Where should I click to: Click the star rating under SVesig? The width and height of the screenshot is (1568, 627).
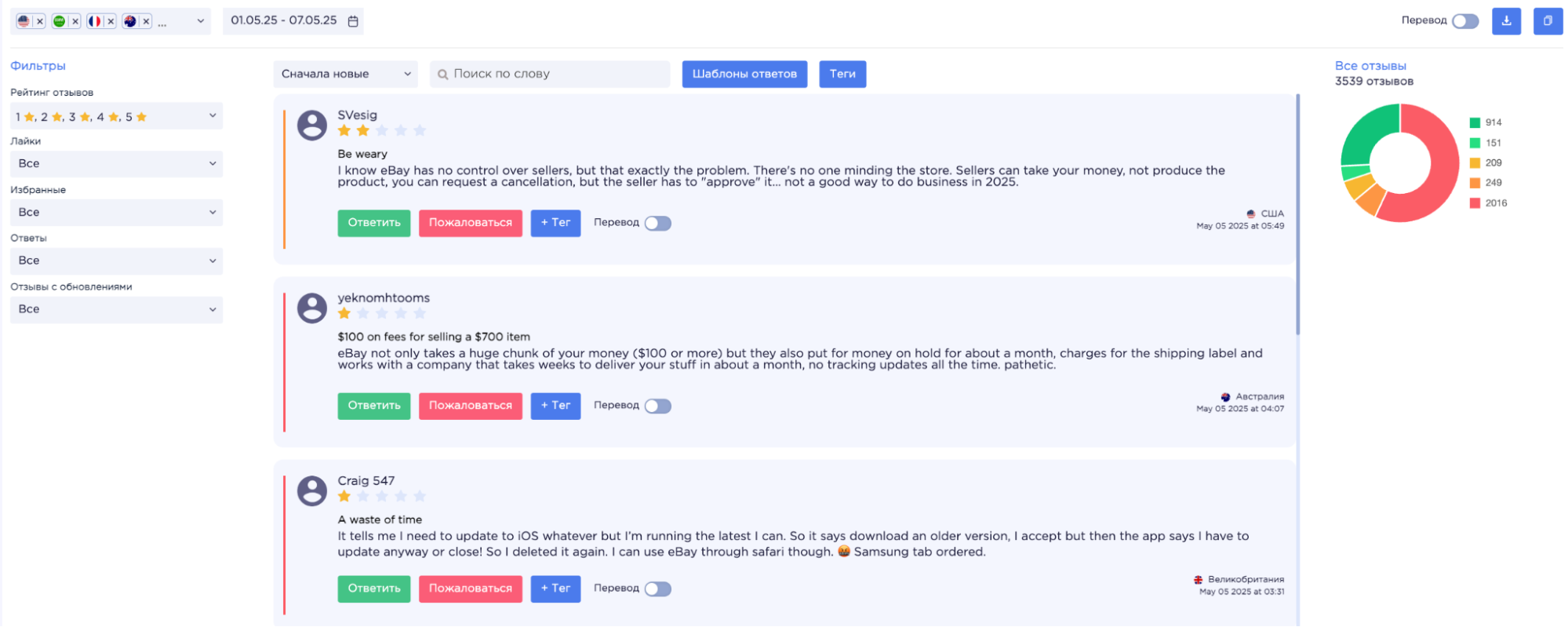382,131
